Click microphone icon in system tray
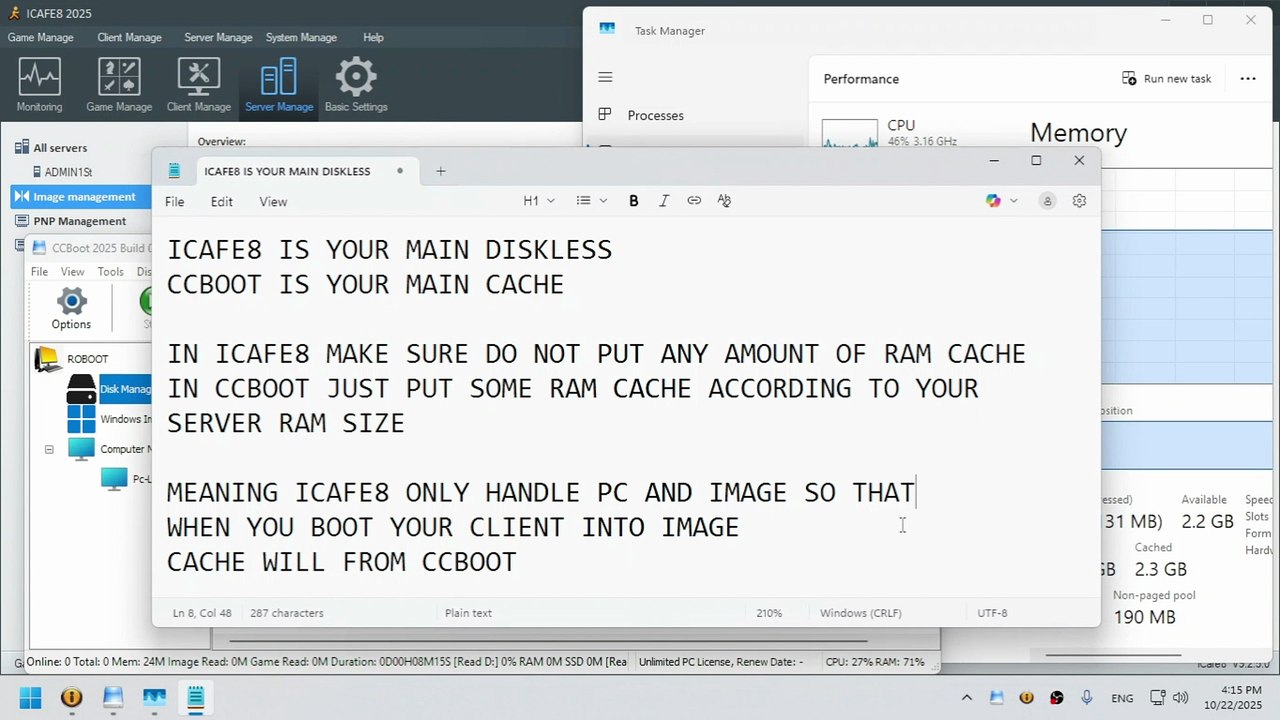Screen dimensions: 1280x720 point(1087,698)
